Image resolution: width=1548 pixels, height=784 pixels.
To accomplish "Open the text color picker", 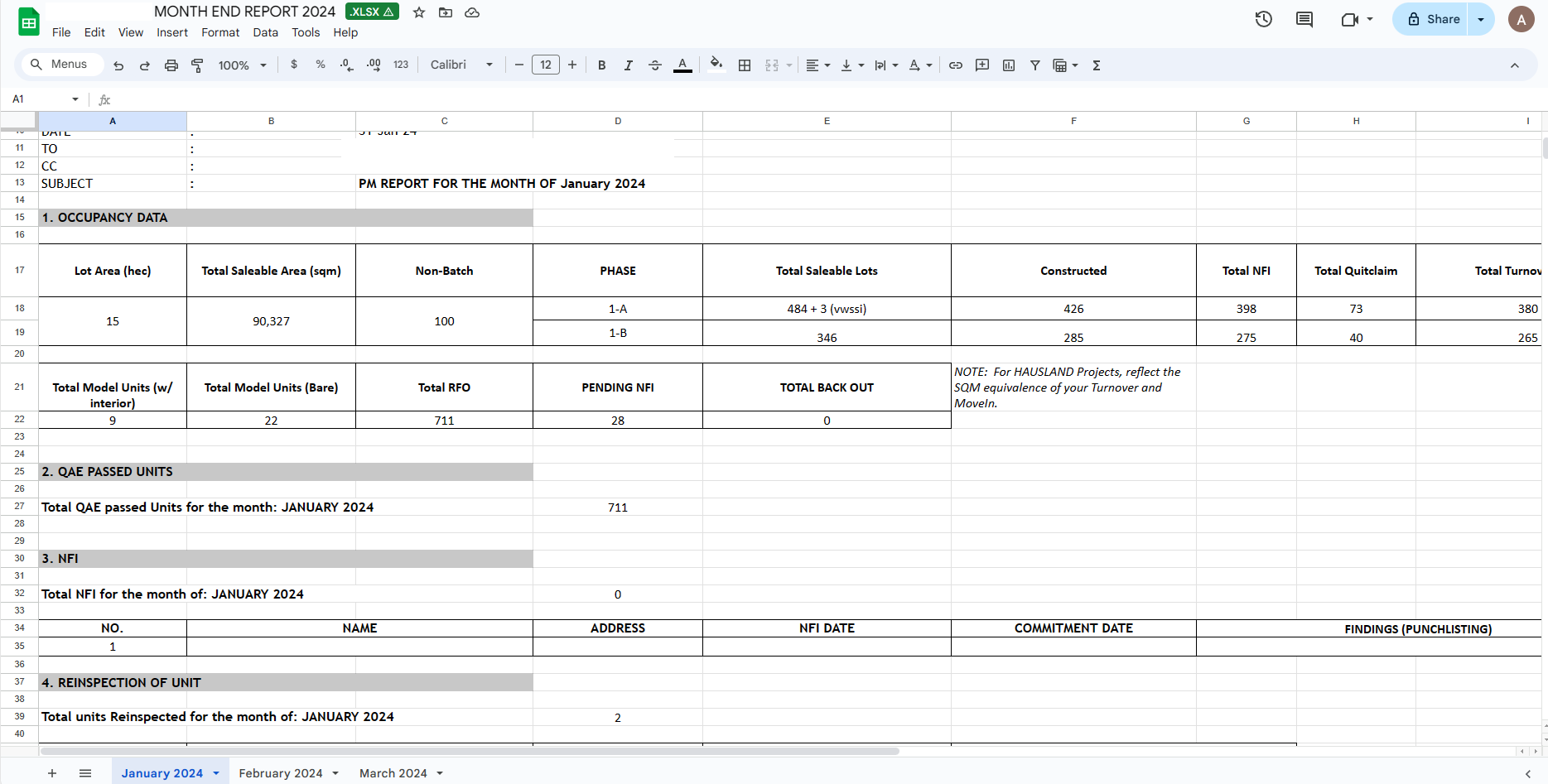I will 682,65.
